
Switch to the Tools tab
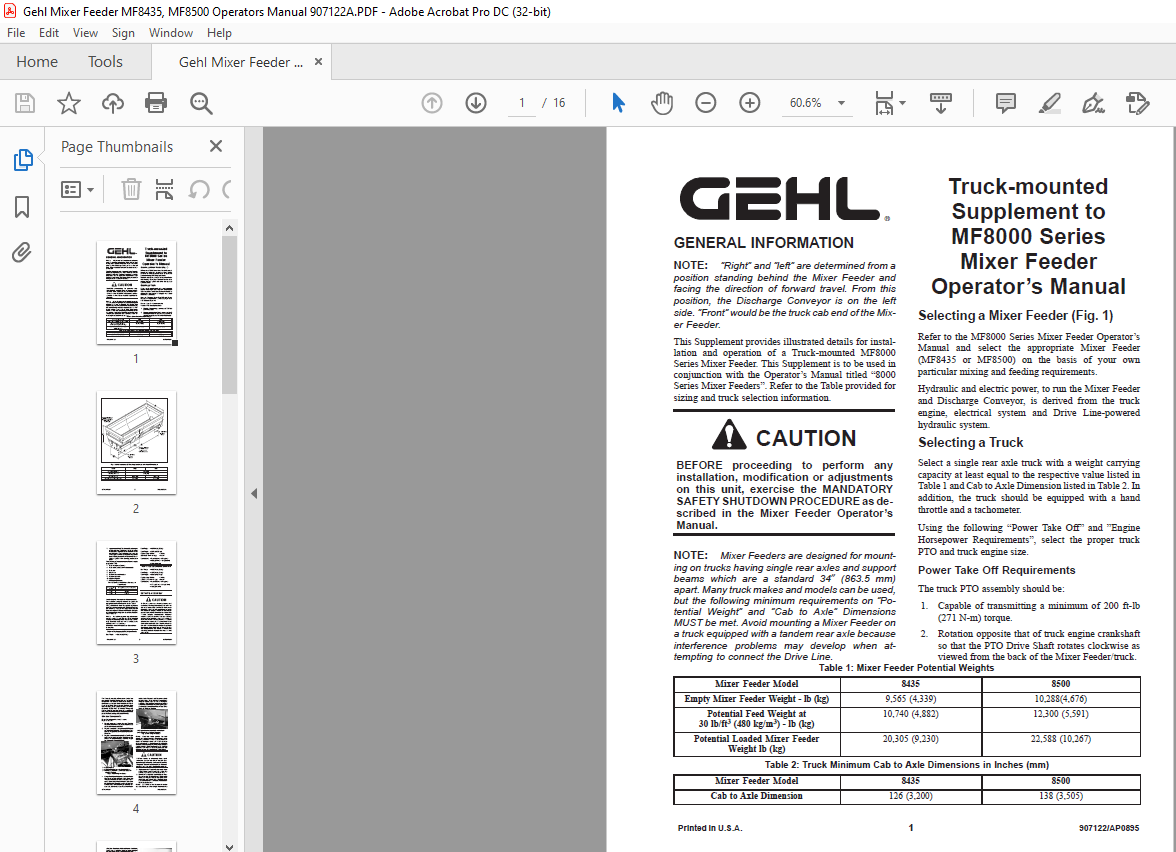[x=105, y=62]
